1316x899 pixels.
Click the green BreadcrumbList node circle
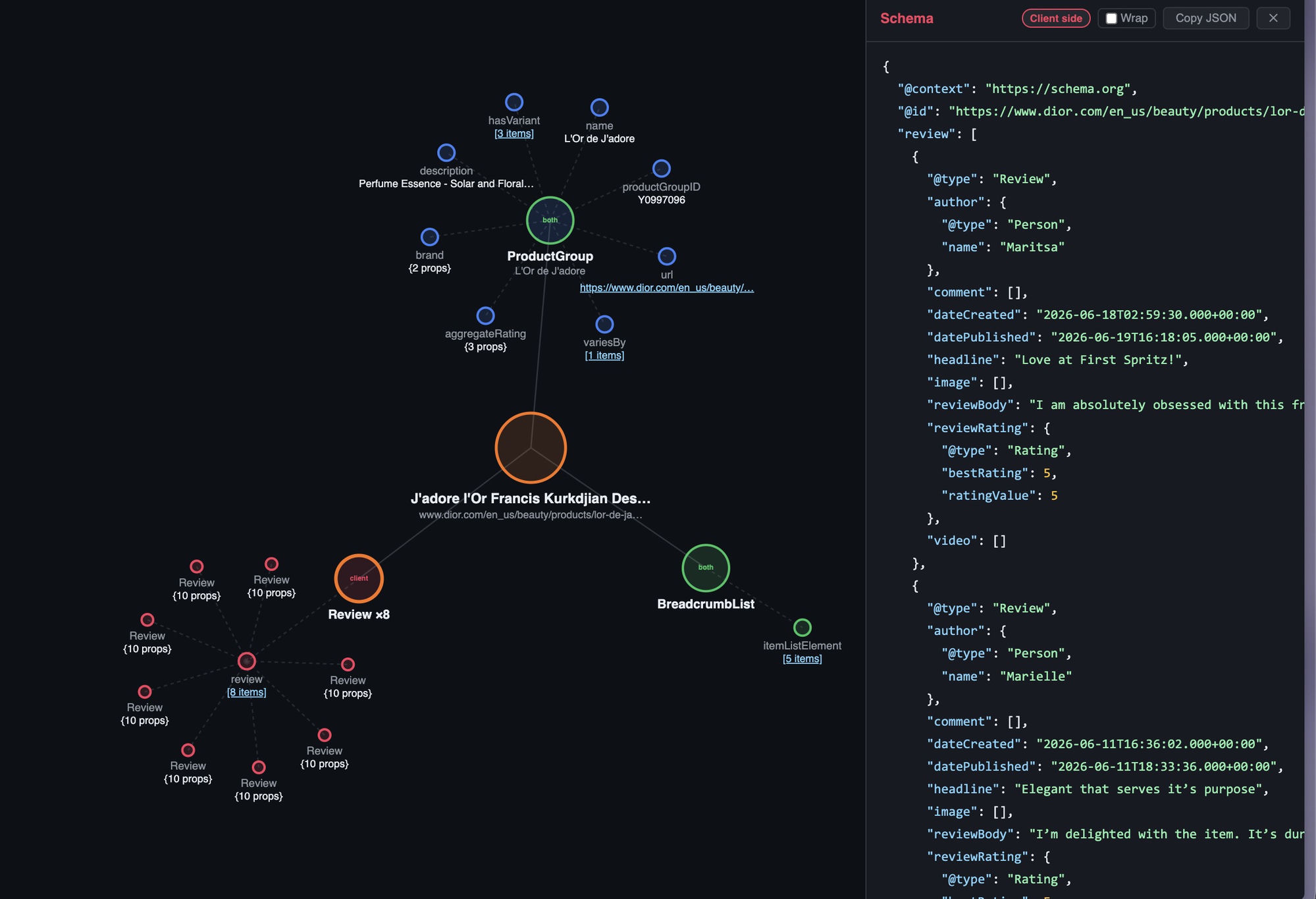point(706,568)
